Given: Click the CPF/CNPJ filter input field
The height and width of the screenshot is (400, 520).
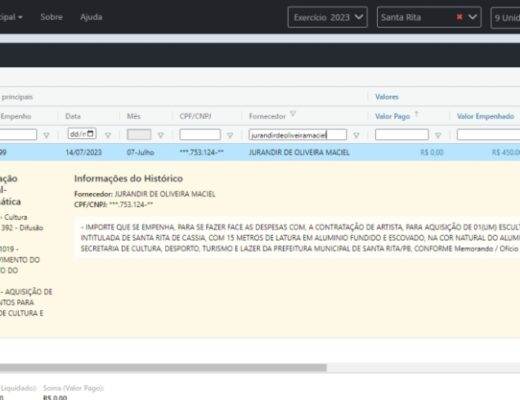Looking at the screenshot, I should point(200,135).
